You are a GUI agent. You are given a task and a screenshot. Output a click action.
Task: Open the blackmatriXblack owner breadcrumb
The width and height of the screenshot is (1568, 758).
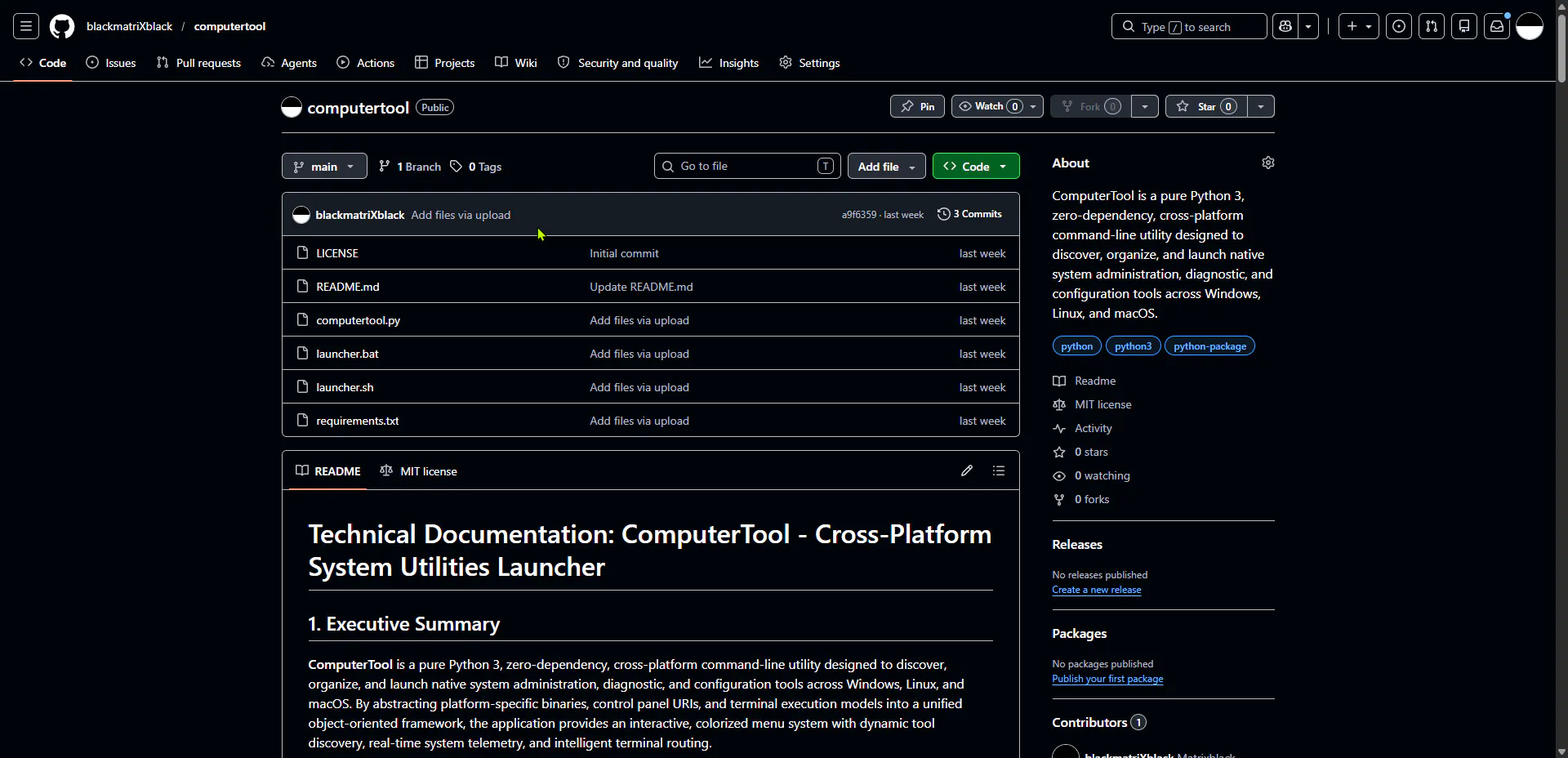click(x=130, y=26)
